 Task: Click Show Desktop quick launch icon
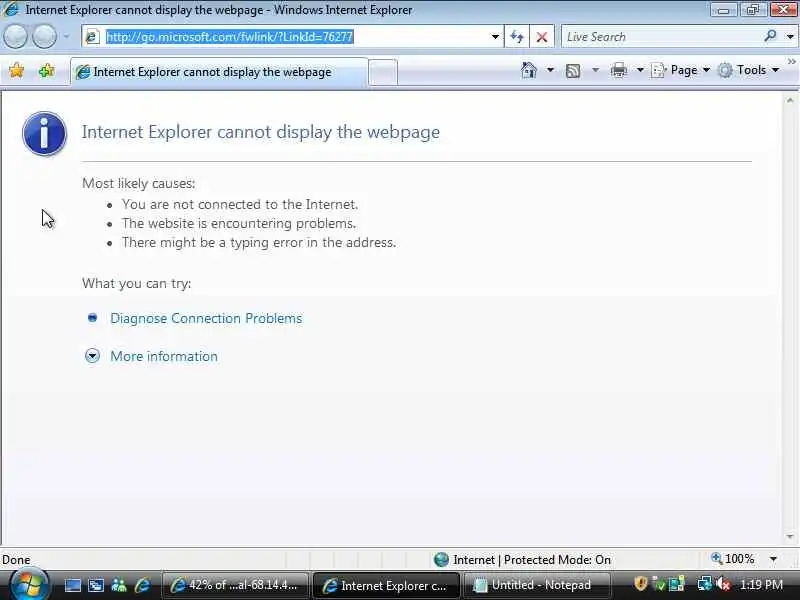click(x=72, y=585)
